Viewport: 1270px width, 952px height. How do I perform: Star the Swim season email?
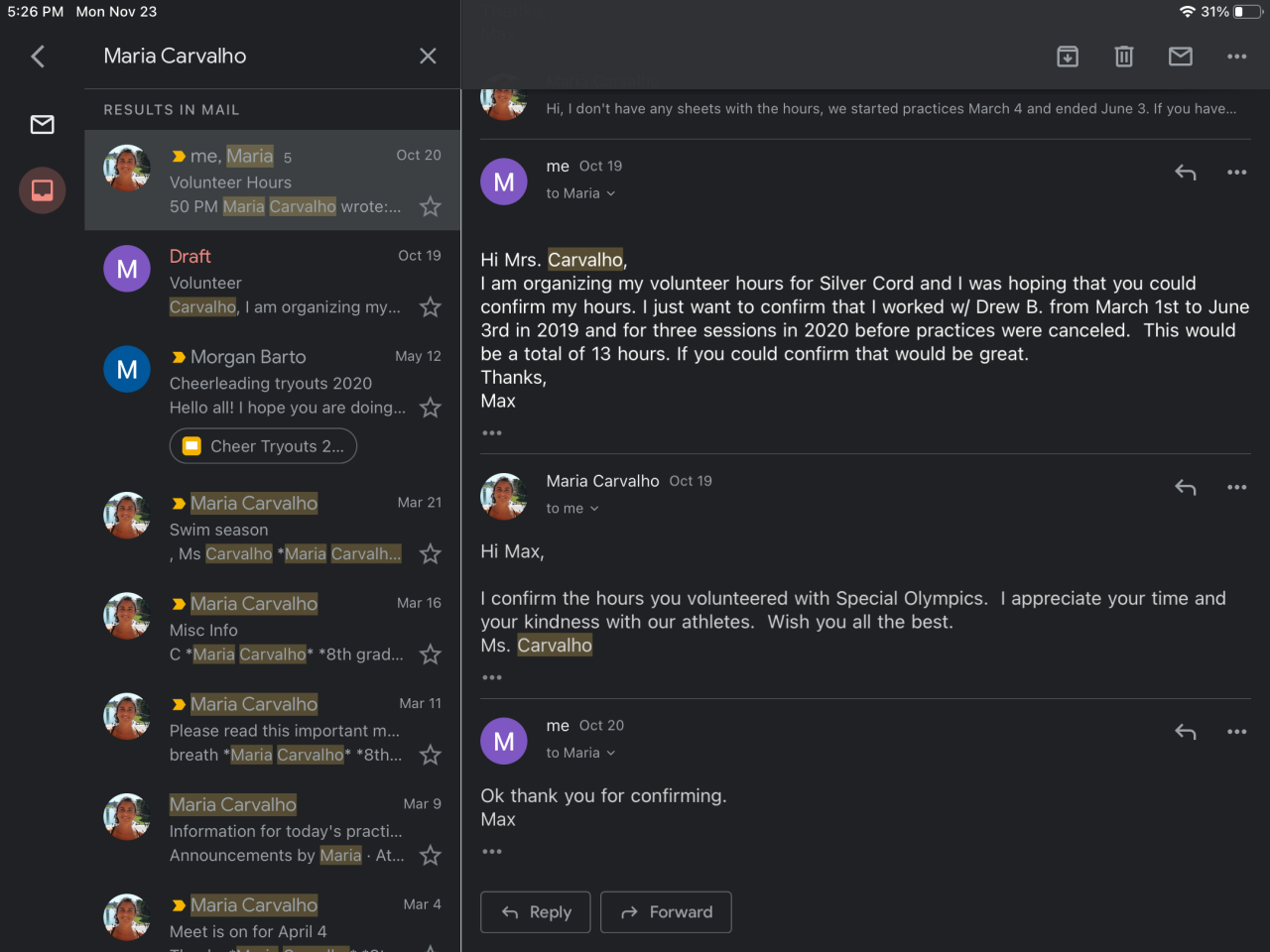[x=431, y=554]
